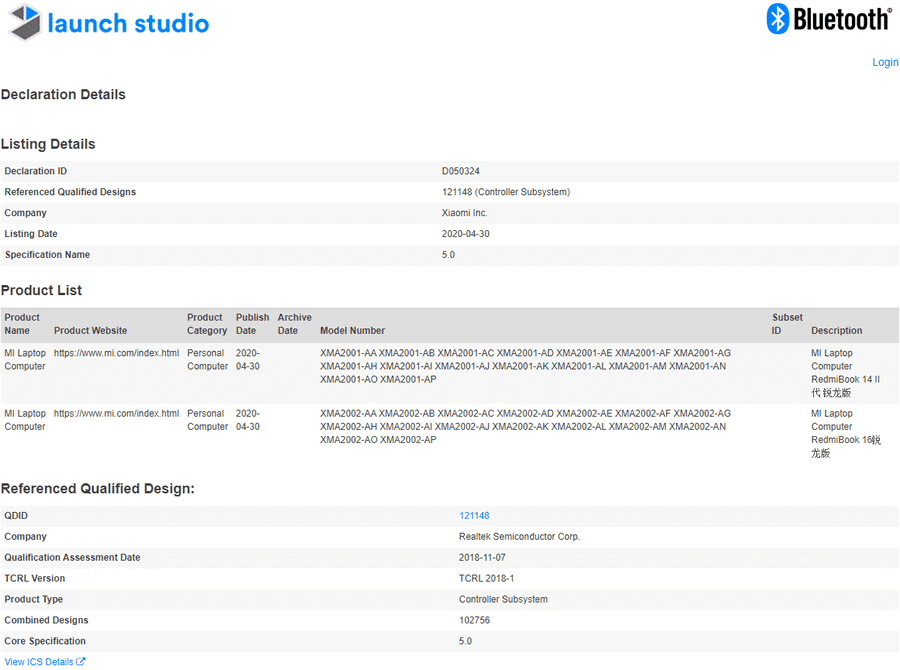Click the Product Type label
The height and width of the screenshot is (670, 900).
(x=33, y=599)
